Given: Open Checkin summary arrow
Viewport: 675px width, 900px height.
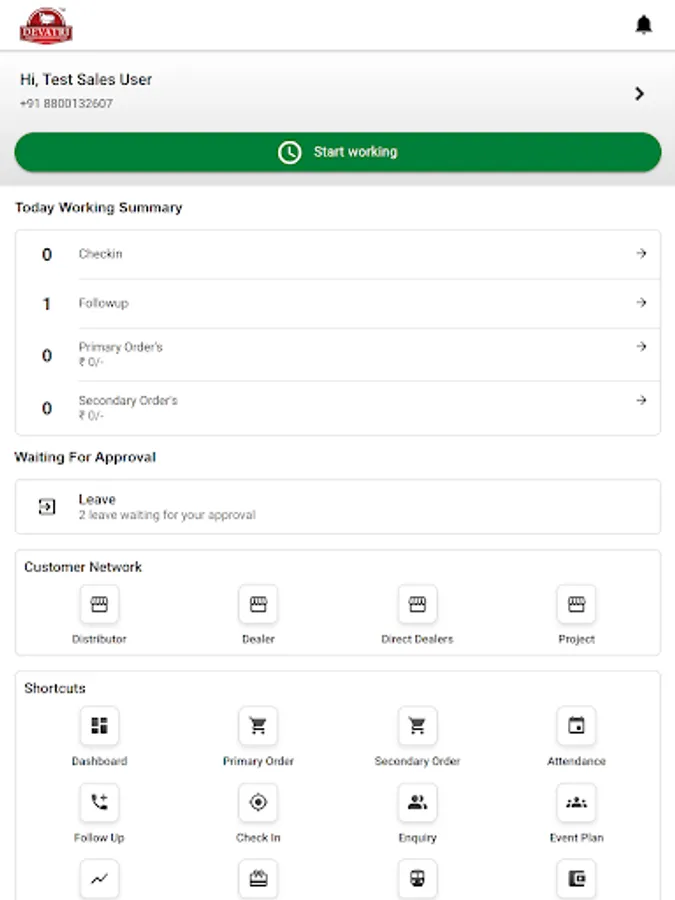Looking at the screenshot, I should (x=641, y=254).
